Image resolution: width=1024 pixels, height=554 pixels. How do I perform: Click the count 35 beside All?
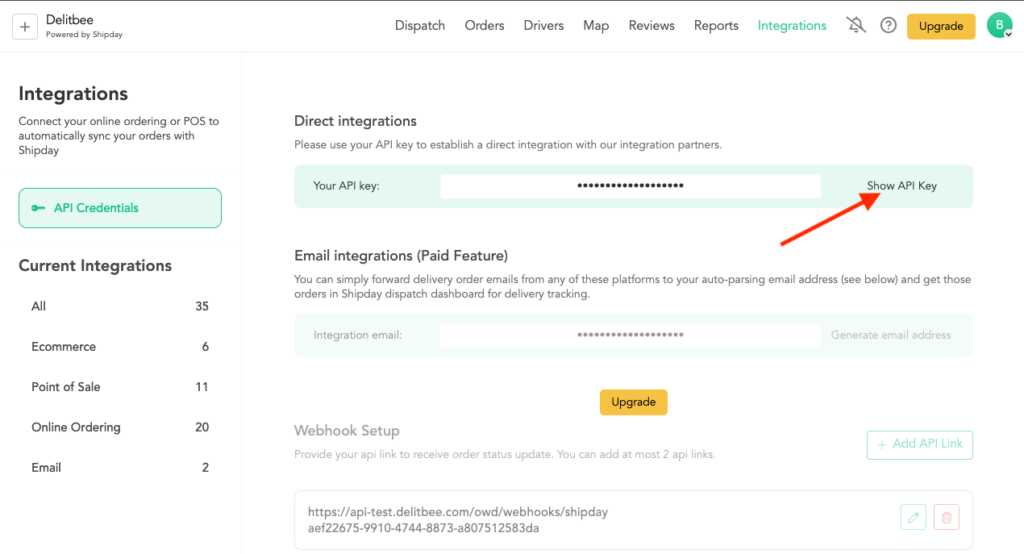point(202,306)
